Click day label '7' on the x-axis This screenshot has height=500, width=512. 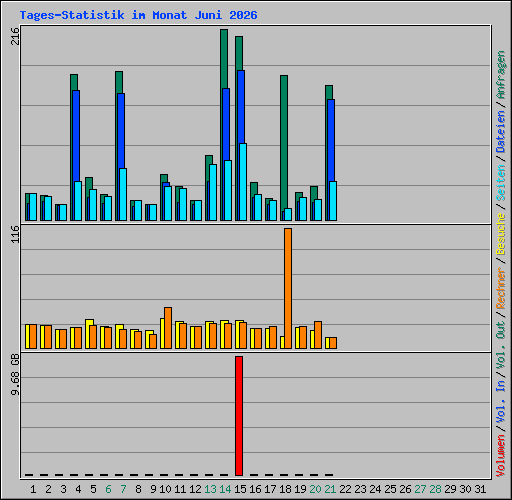[123, 489]
